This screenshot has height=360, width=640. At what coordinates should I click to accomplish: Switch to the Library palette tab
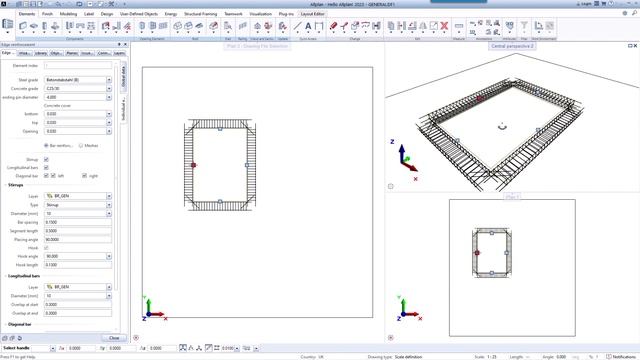point(40,53)
